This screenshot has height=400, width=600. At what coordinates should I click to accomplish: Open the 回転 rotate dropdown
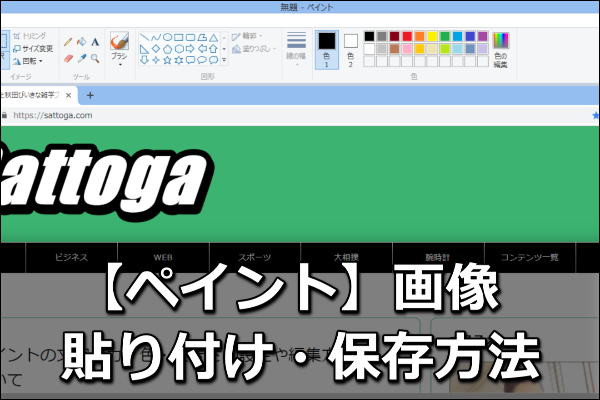[32, 60]
